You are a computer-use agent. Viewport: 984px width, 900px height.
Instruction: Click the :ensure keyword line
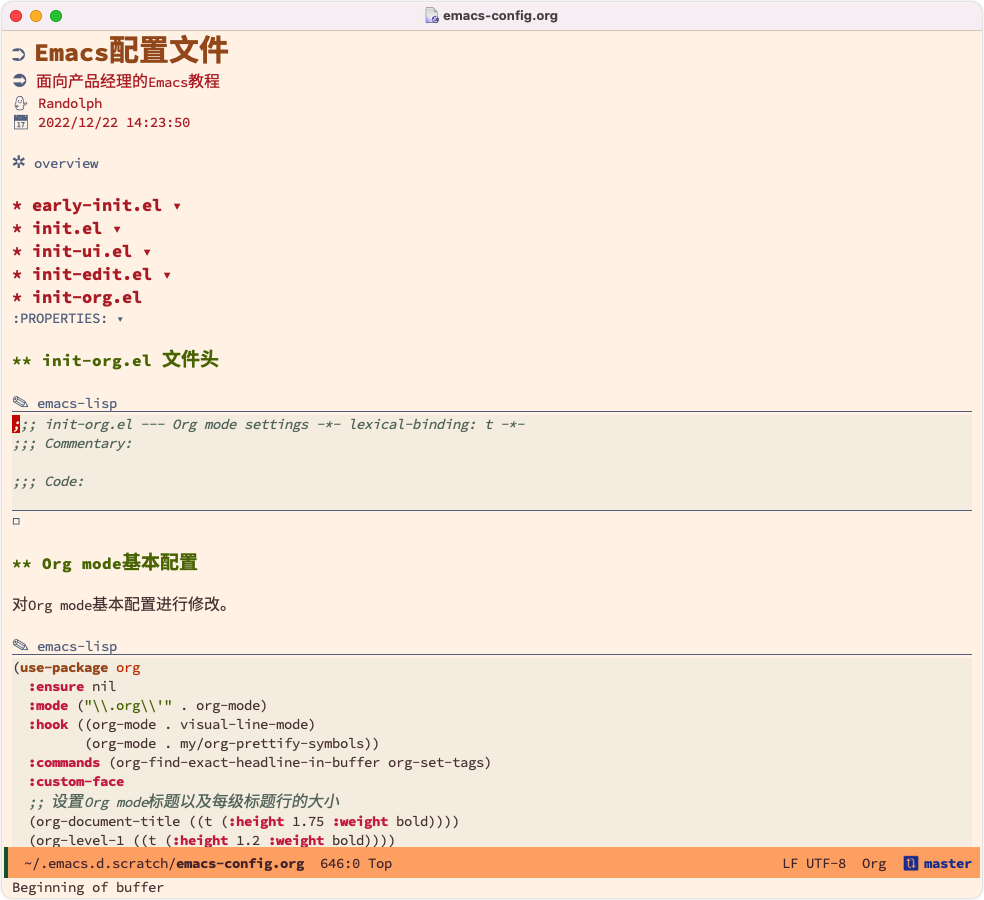[x=73, y=687]
